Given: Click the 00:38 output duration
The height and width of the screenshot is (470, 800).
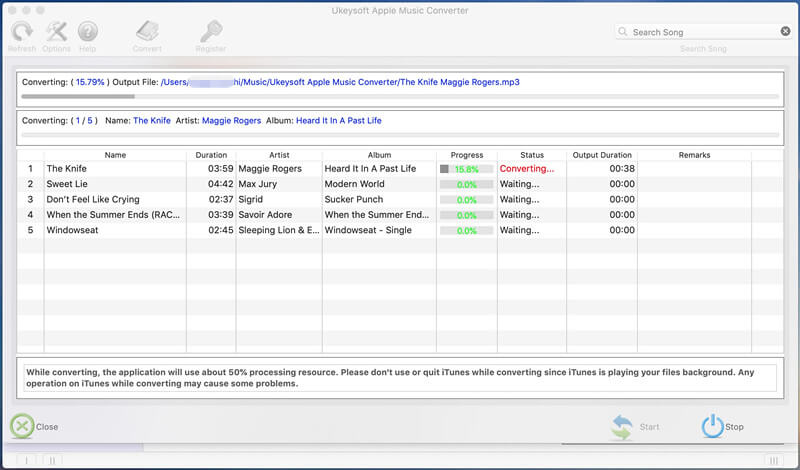Looking at the screenshot, I should pyautogui.click(x=622, y=169).
